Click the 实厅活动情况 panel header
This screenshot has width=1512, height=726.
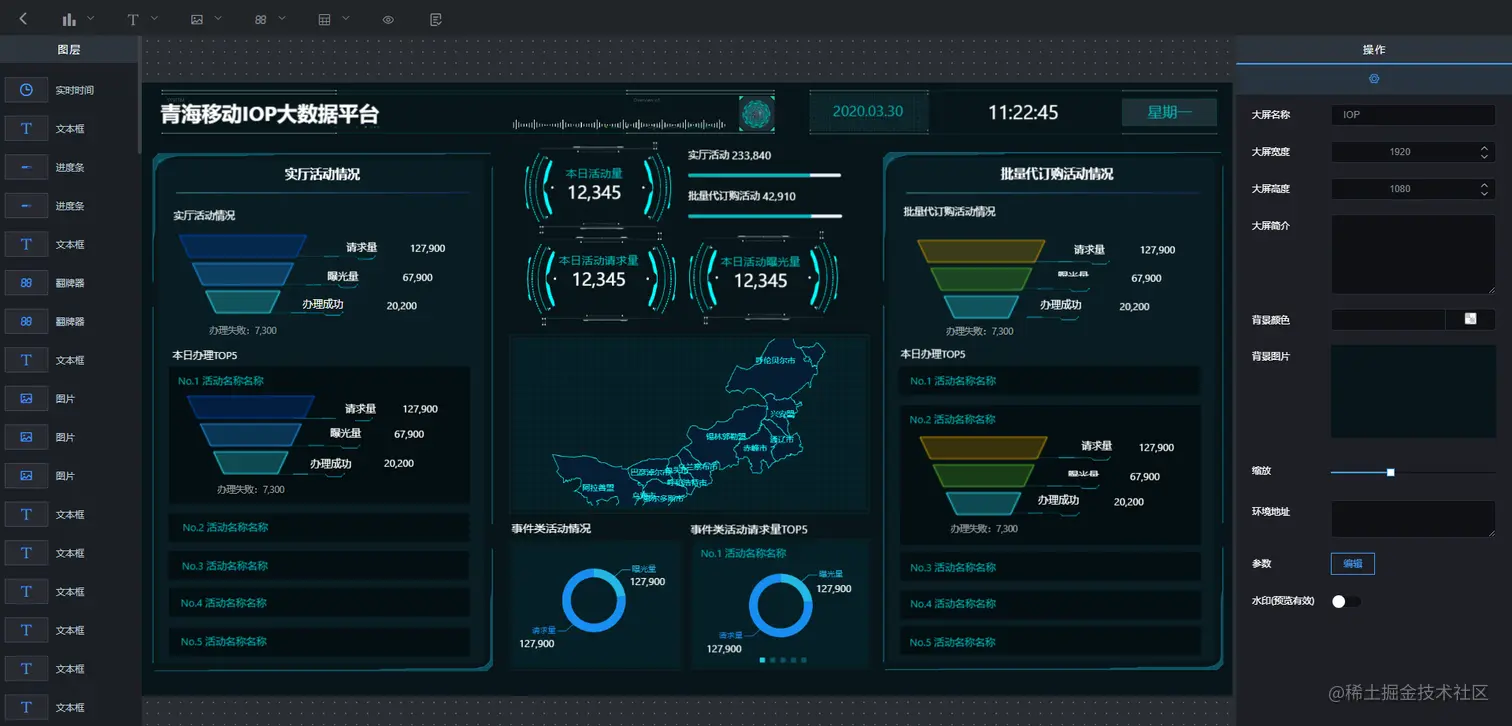[x=322, y=174]
